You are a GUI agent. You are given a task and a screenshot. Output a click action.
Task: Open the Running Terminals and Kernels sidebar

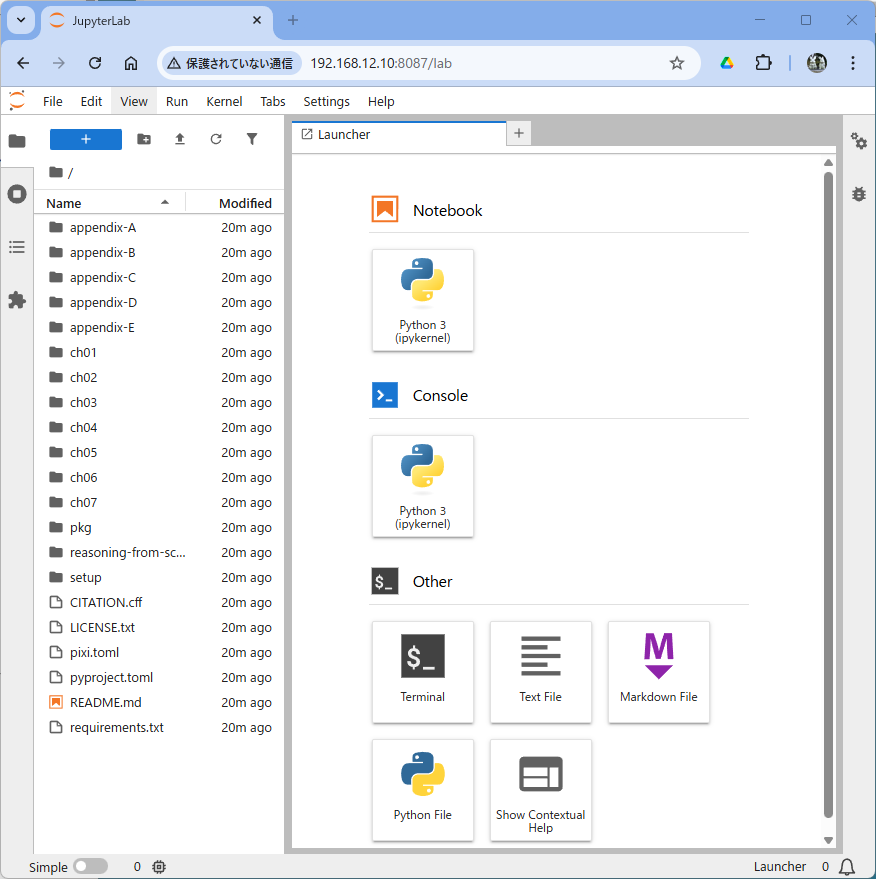(x=17, y=194)
